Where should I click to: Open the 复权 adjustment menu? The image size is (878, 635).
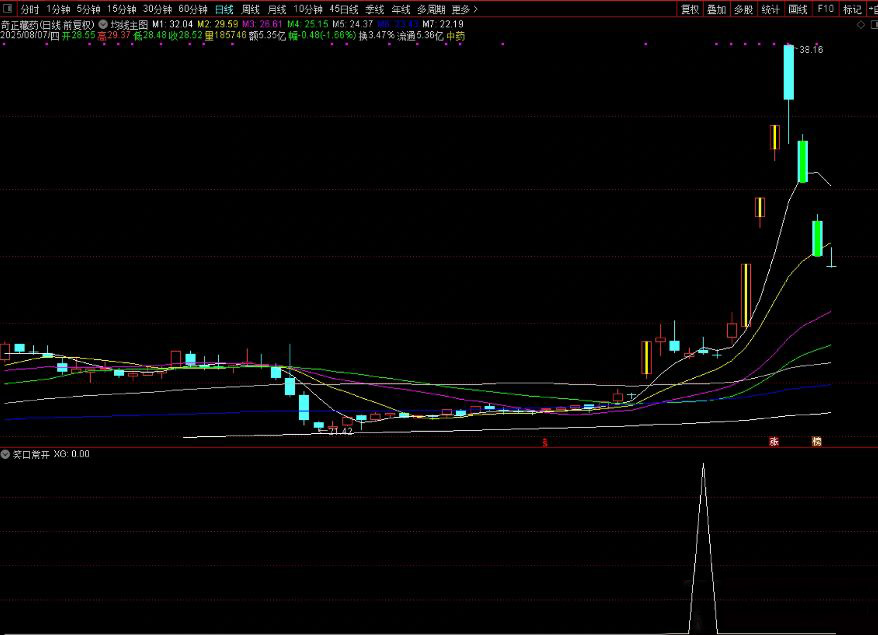tap(690, 9)
